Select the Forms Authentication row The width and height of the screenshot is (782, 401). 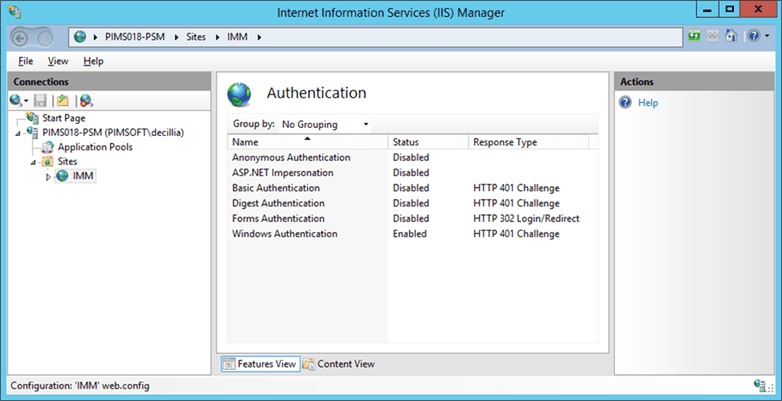(x=413, y=218)
